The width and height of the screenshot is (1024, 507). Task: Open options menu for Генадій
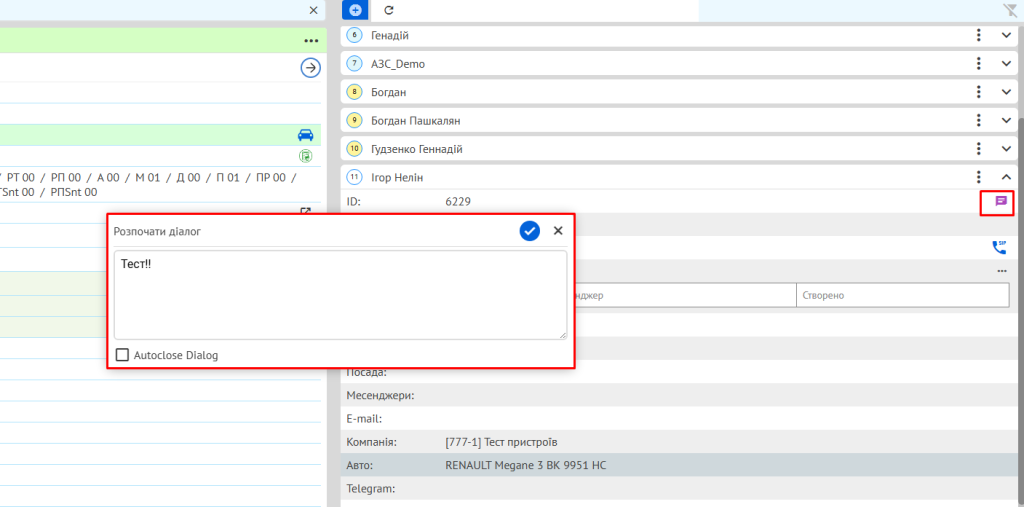click(x=978, y=35)
